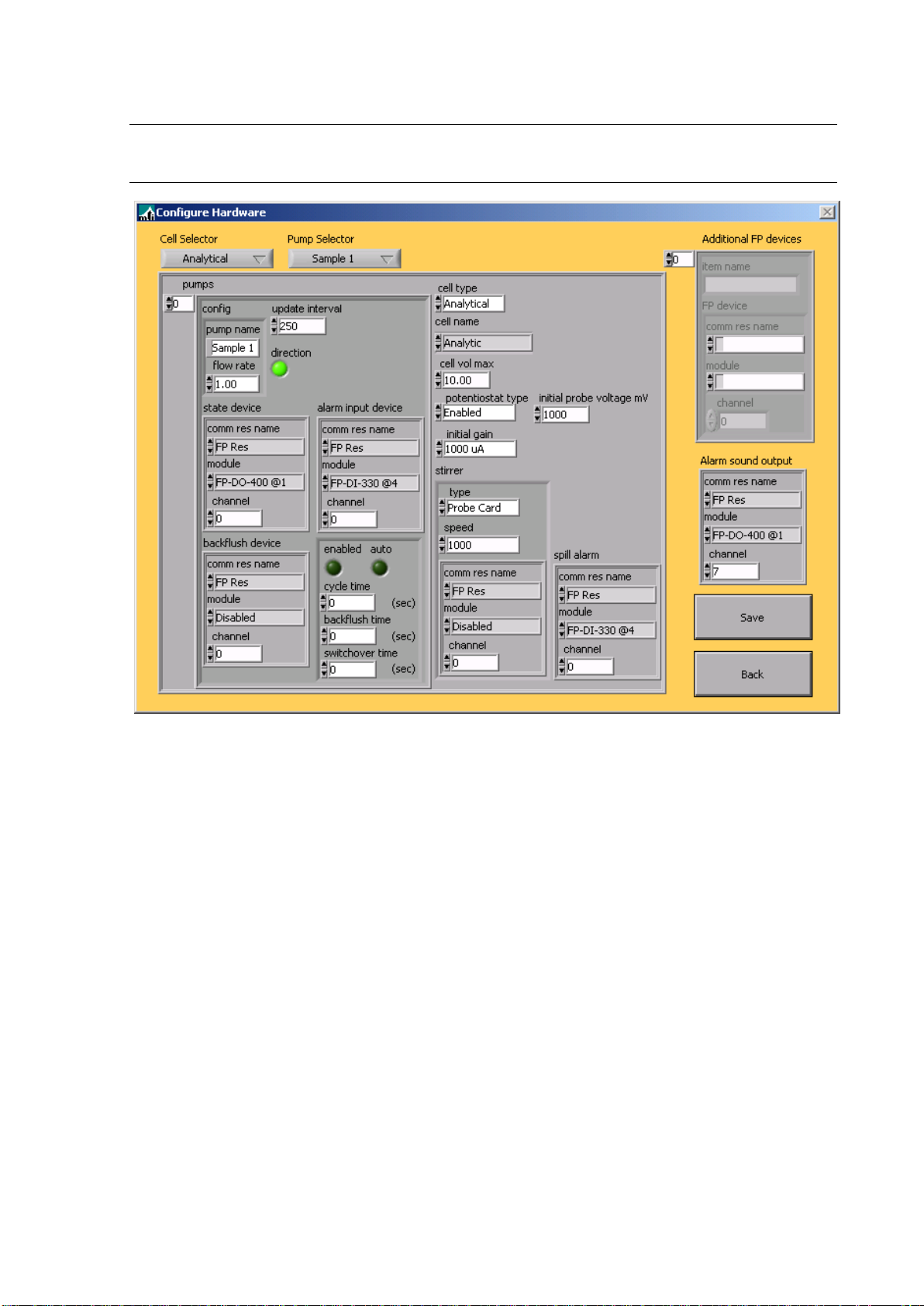Click the stirrer speed stepper arrows
Screen dimensions: 924x1306
tap(442, 545)
